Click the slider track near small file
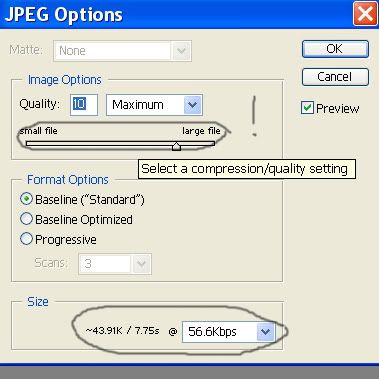The image size is (379, 379). [40, 144]
